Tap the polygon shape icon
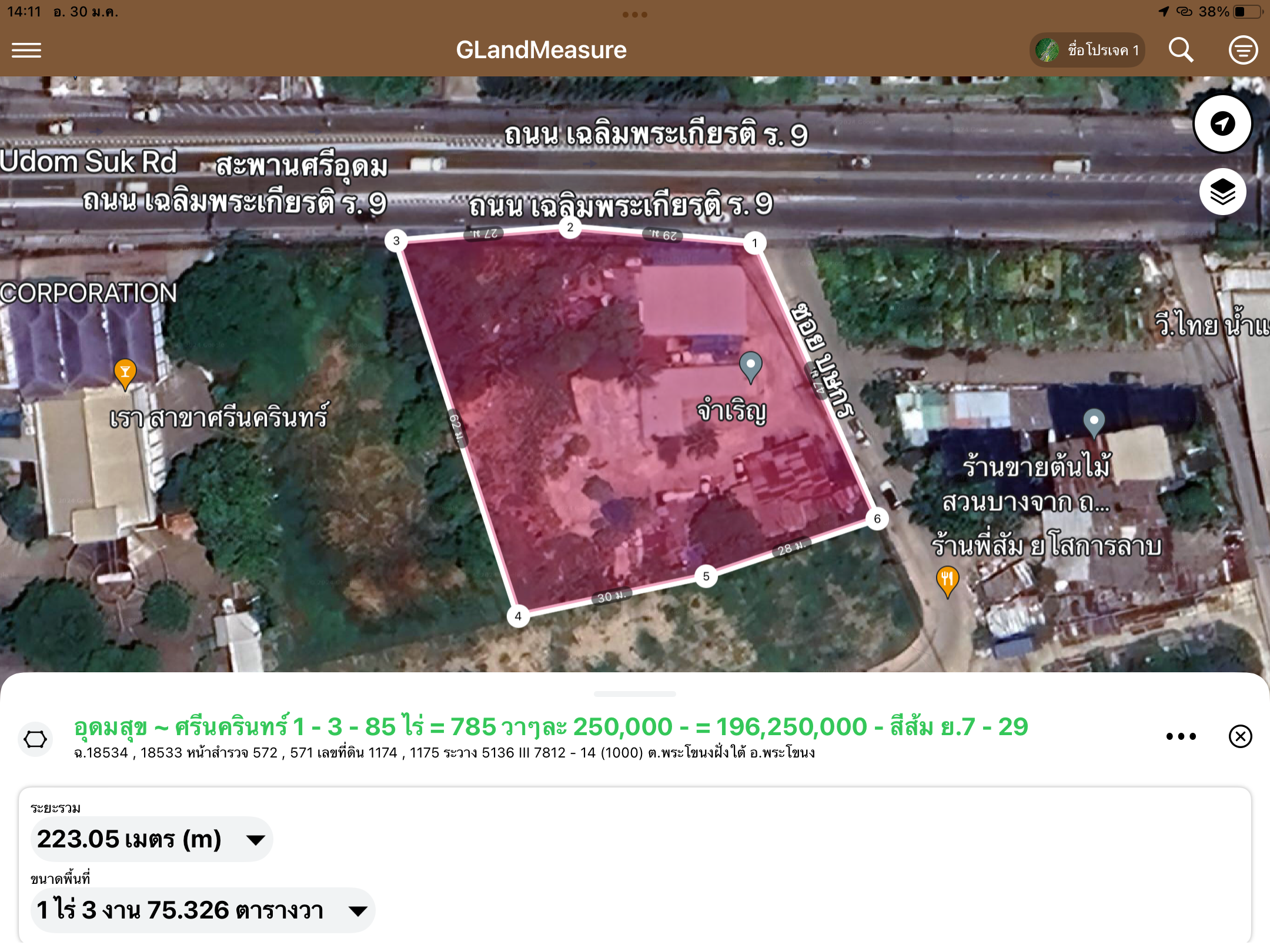The image size is (1270, 952). (35, 739)
